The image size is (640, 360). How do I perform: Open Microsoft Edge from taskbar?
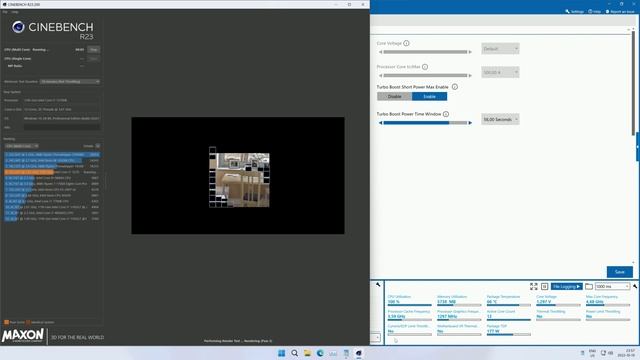pyautogui.click(x=320, y=353)
